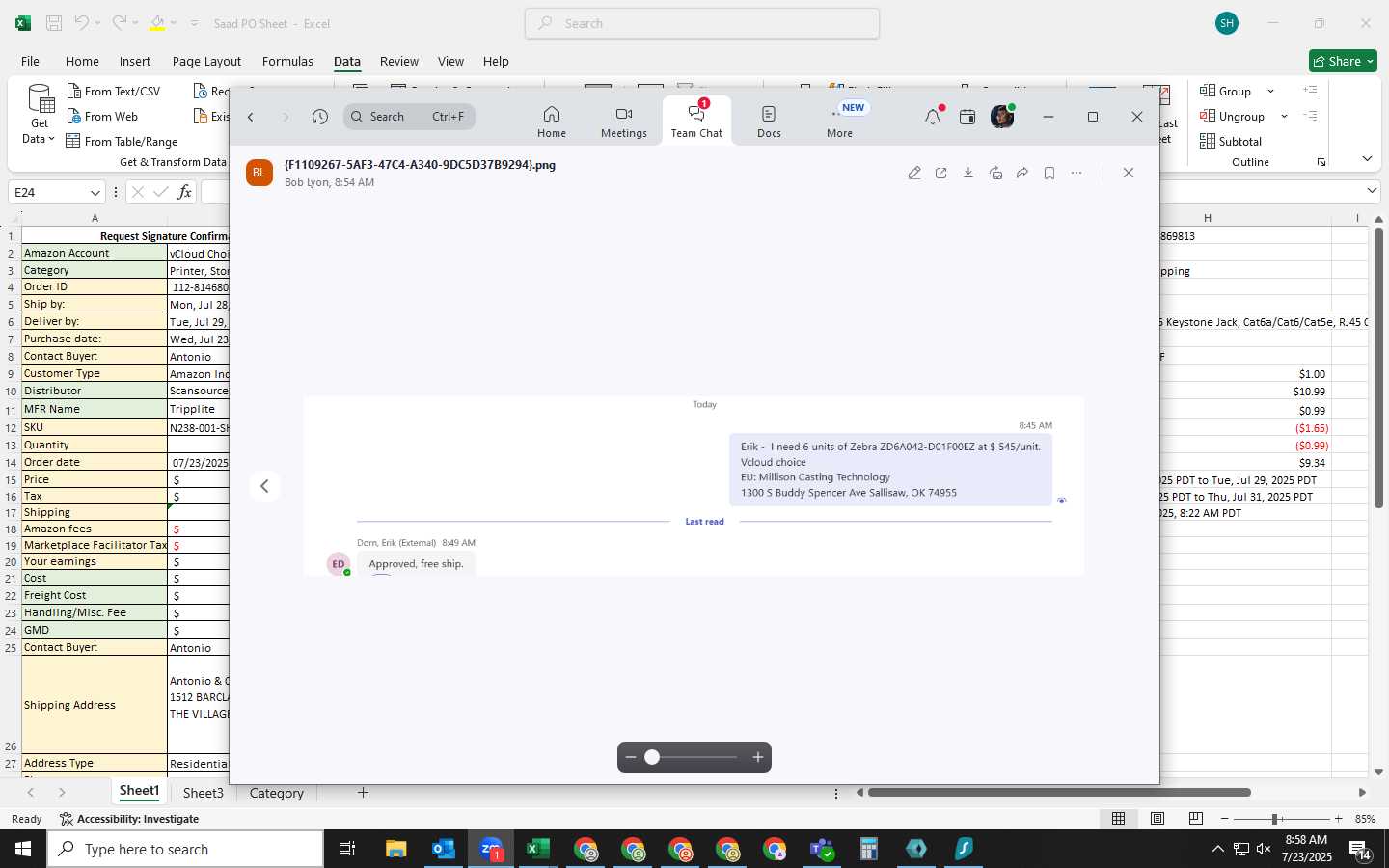
Task: Edit image with pencil icon
Action: [914, 173]
